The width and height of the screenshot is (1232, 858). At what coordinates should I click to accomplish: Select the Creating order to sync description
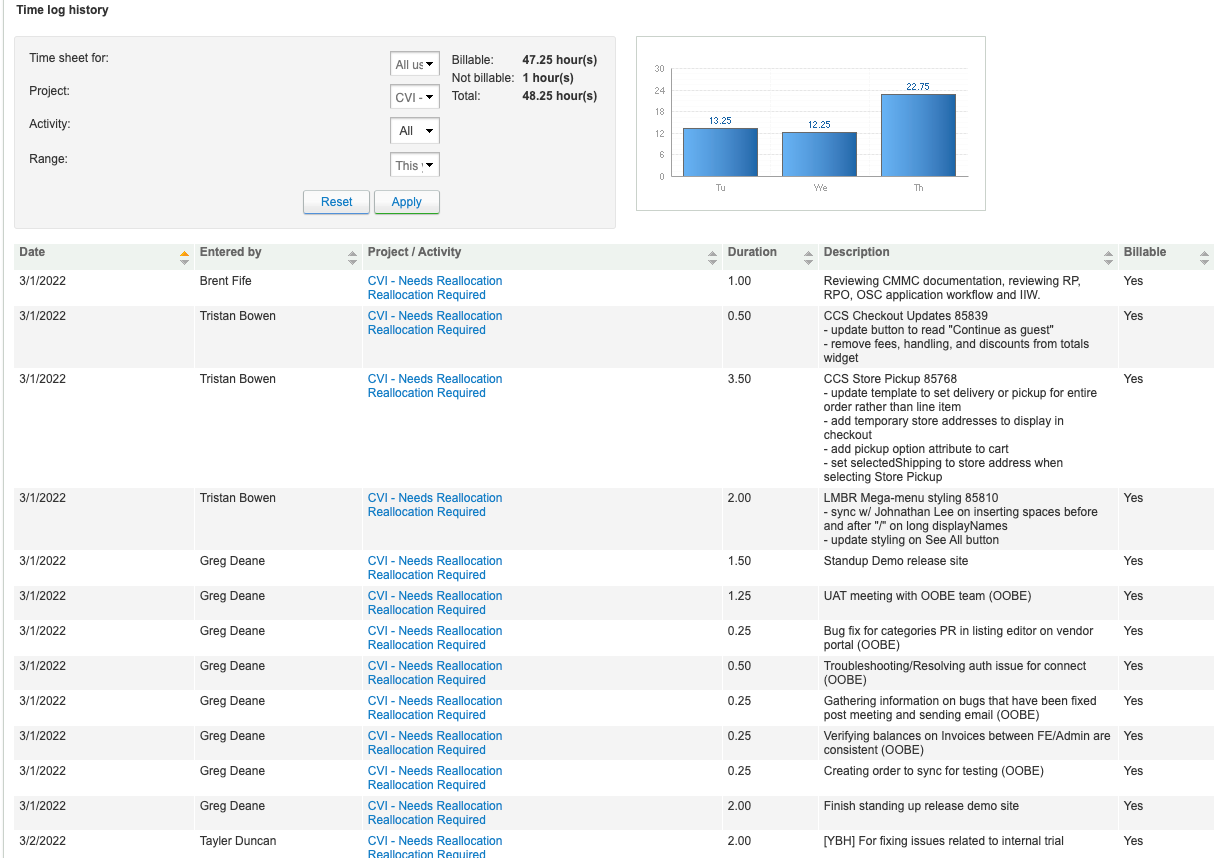[x=934, y=771]
